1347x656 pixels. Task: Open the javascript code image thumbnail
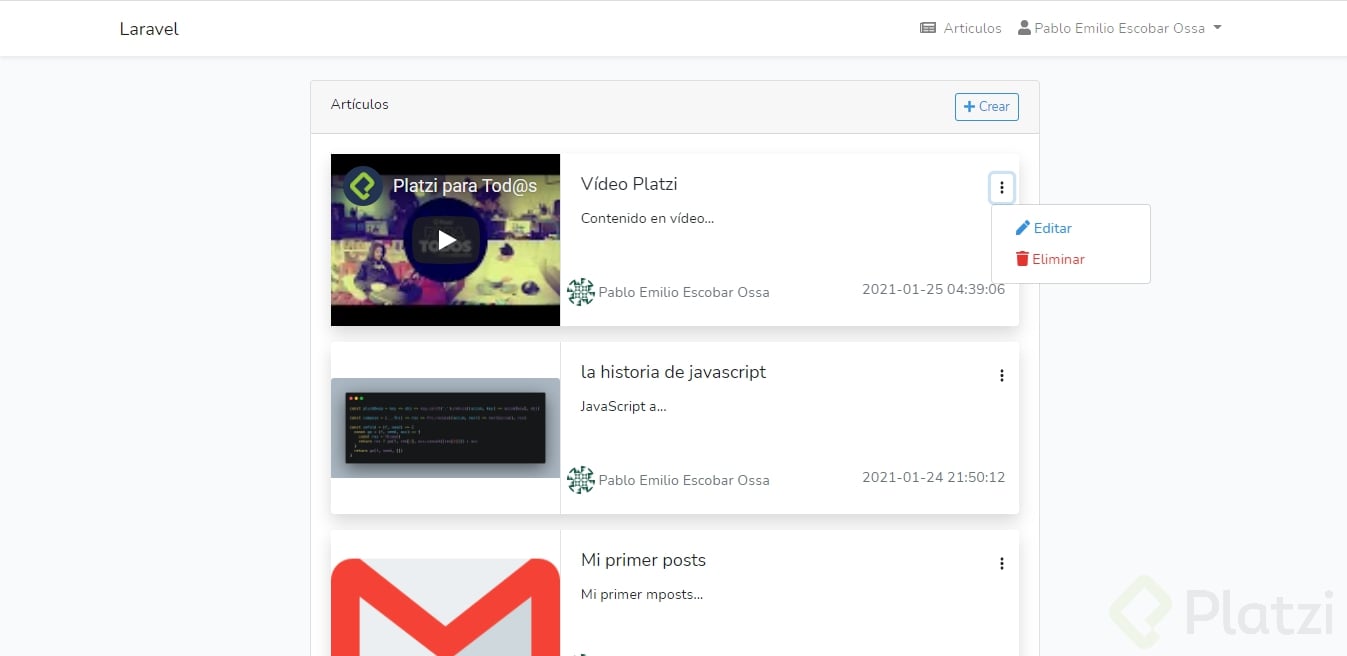(x=445, y=428)
